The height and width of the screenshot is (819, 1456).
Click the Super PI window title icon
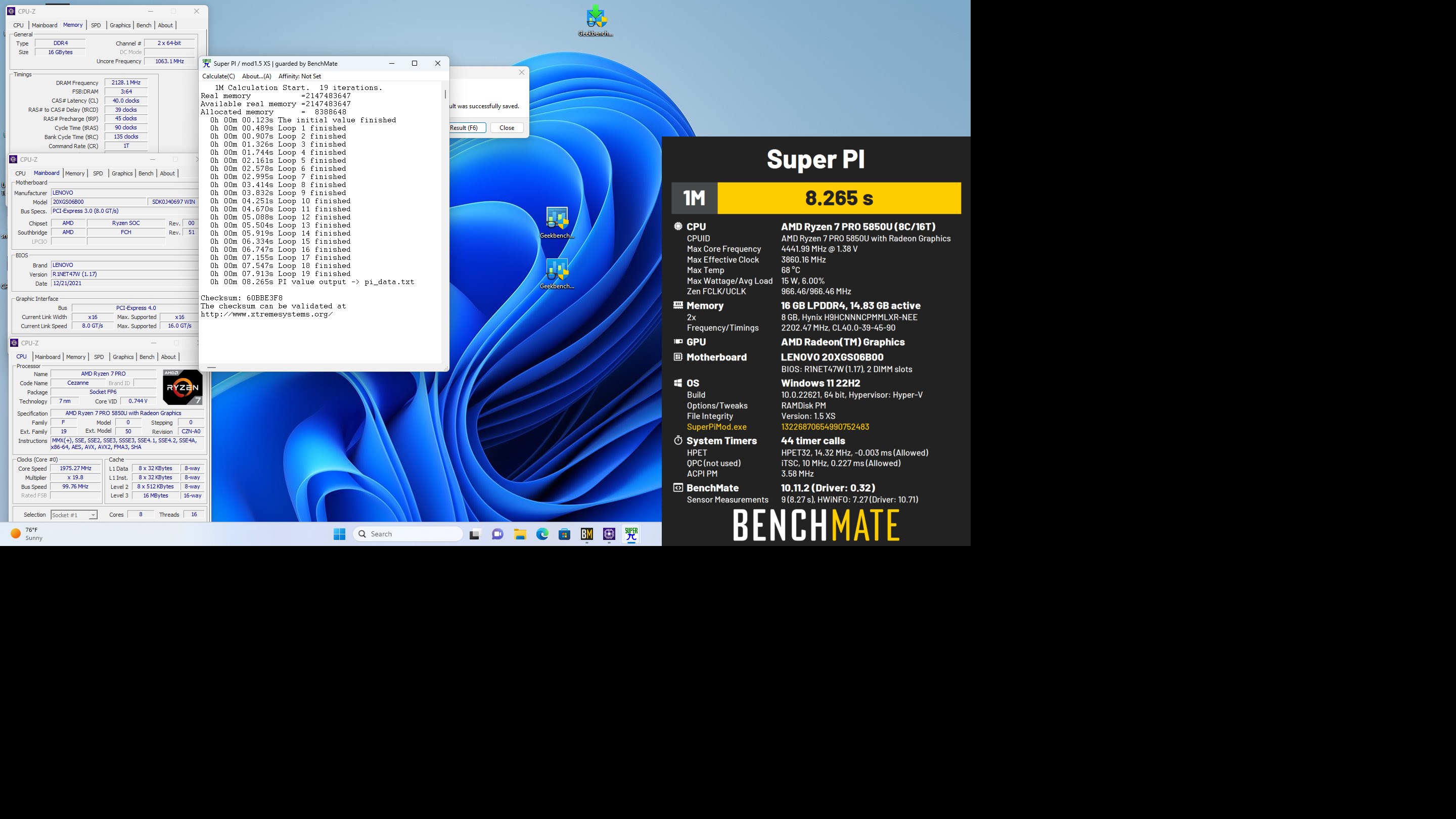coord(207,63)
